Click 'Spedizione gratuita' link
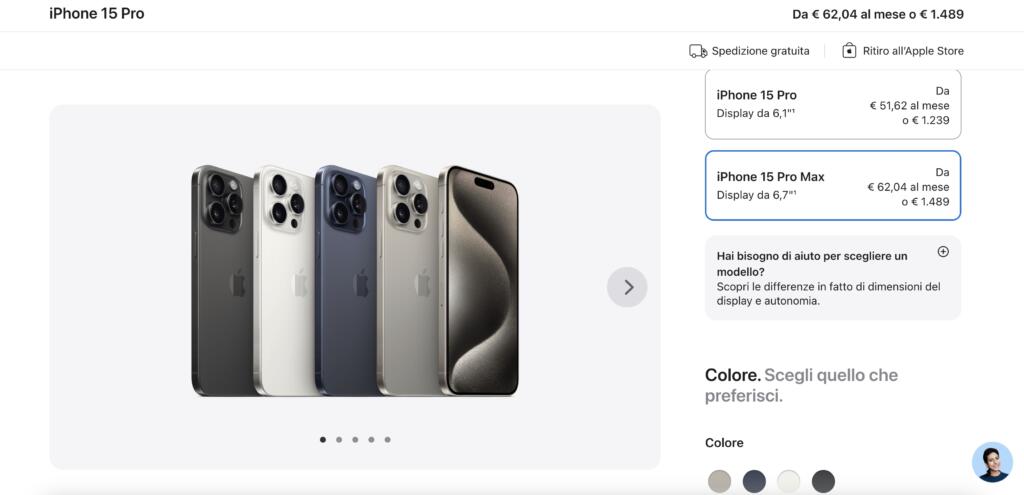The width and height of the screenshot is (1024, 495). tap(760, 51)
